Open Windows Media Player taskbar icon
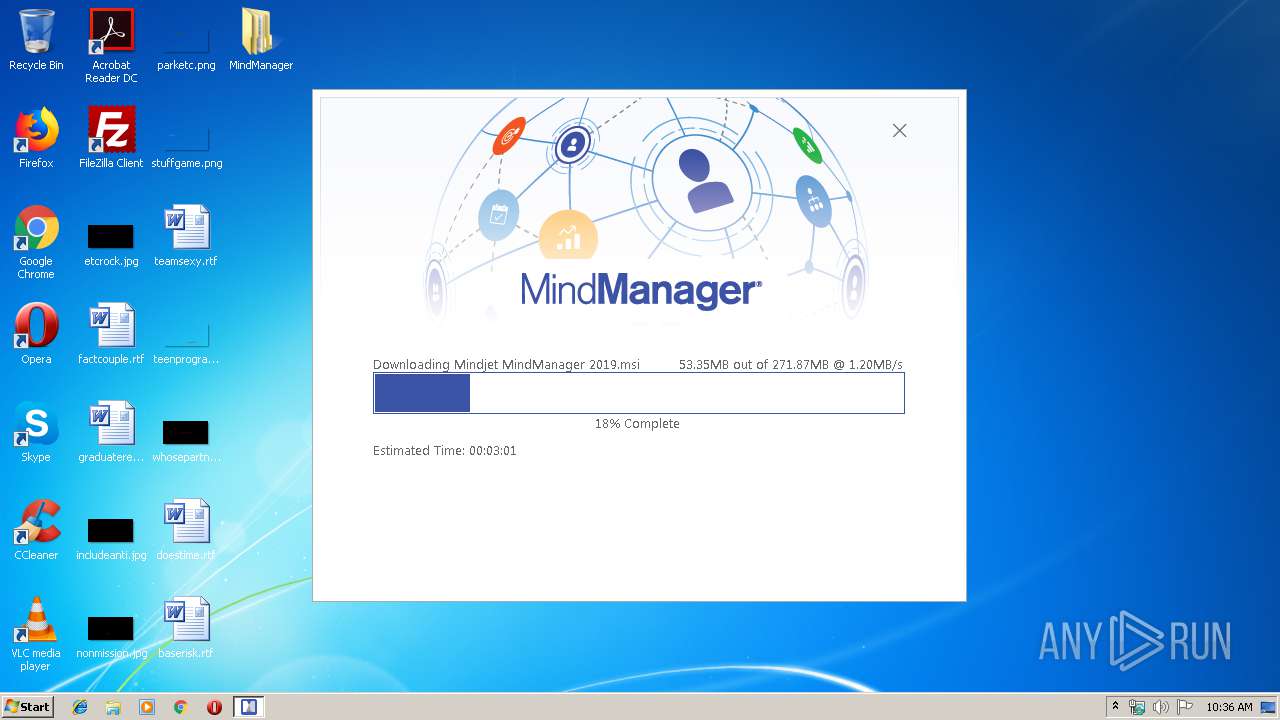1280x720 pixels. point(147,707)
